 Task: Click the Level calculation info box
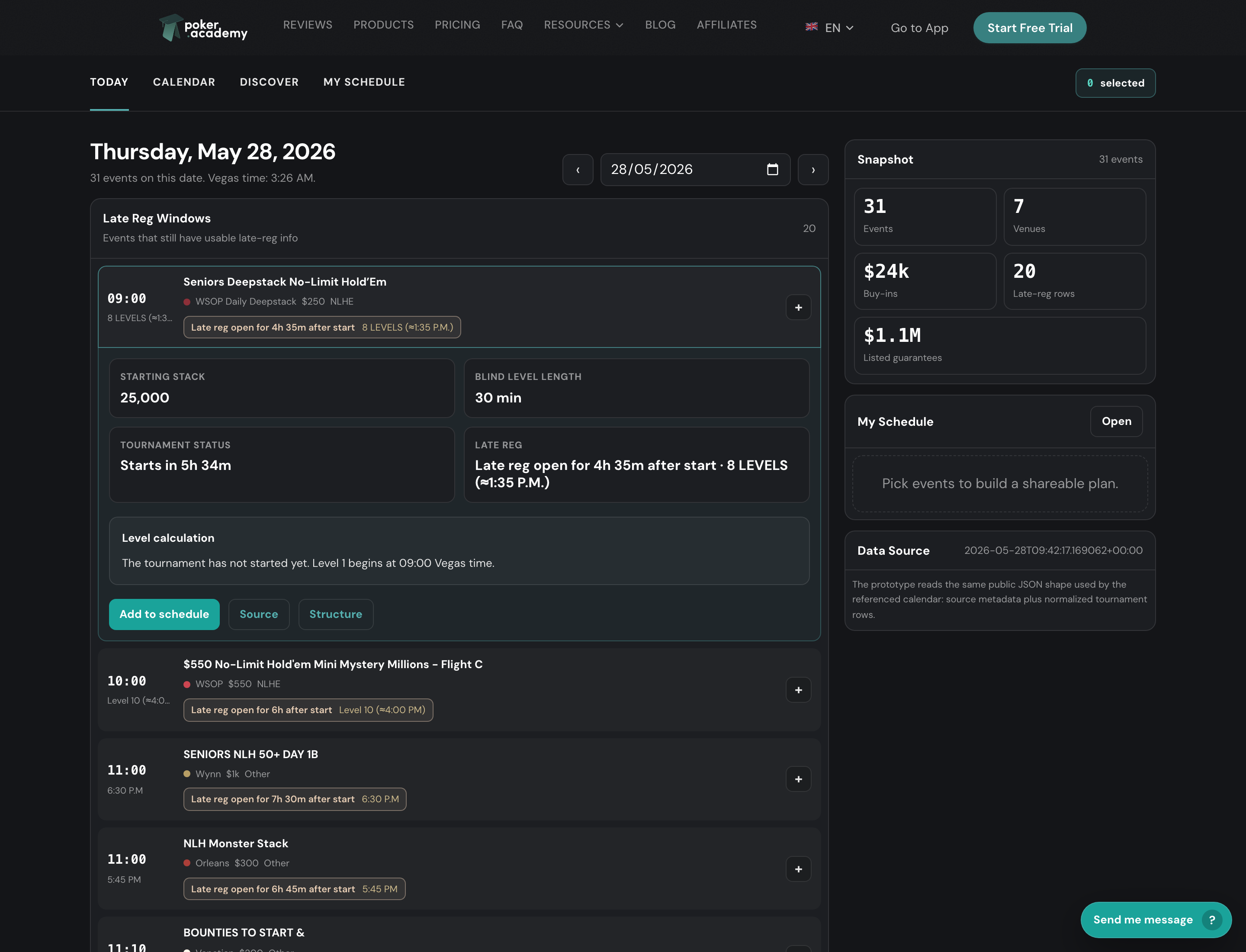(x=459, y=551)
